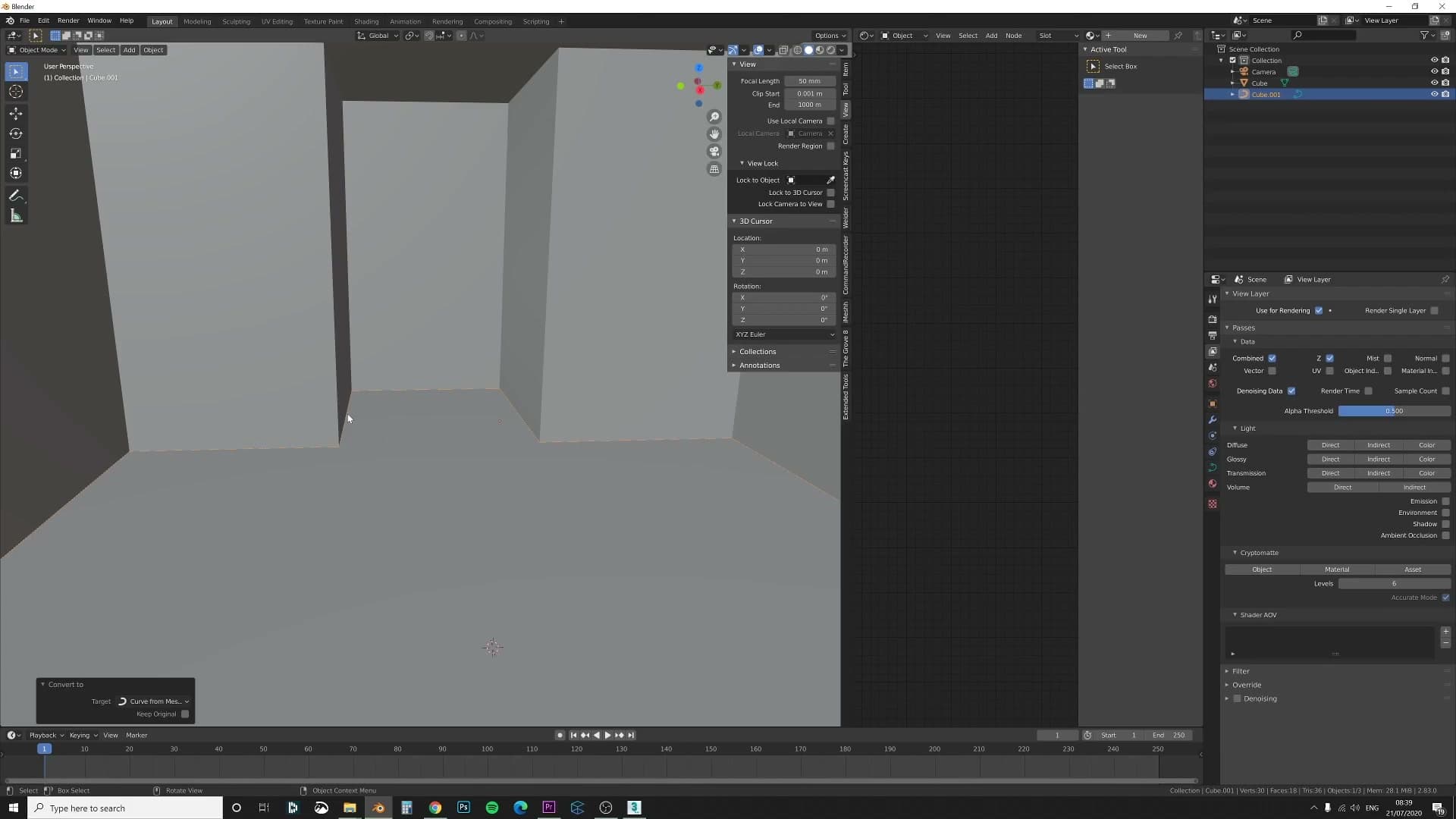Jump to the timeline end frame
1456x819 pixels.
[x=631, y=735]
